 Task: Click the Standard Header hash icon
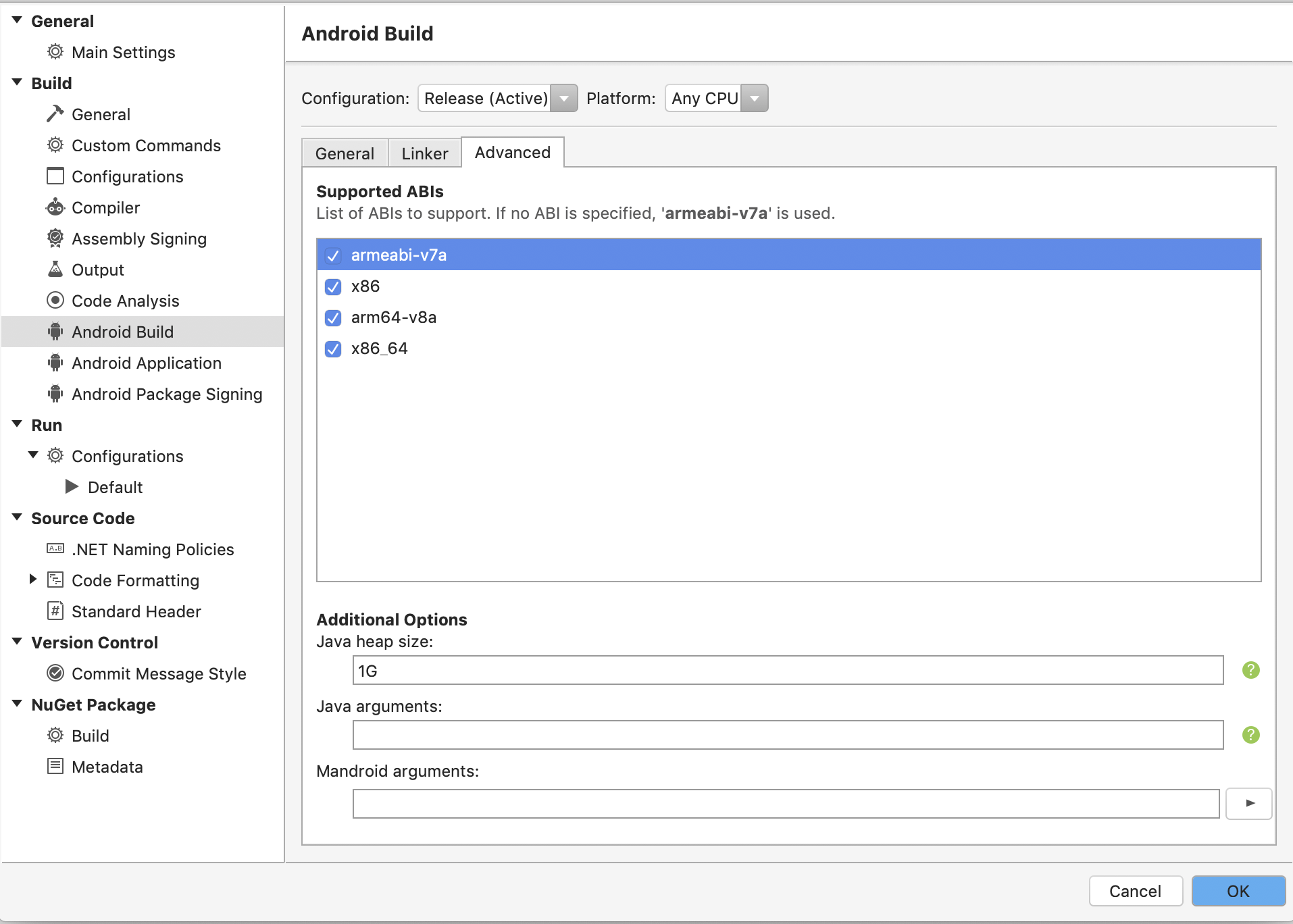point(55,611)
